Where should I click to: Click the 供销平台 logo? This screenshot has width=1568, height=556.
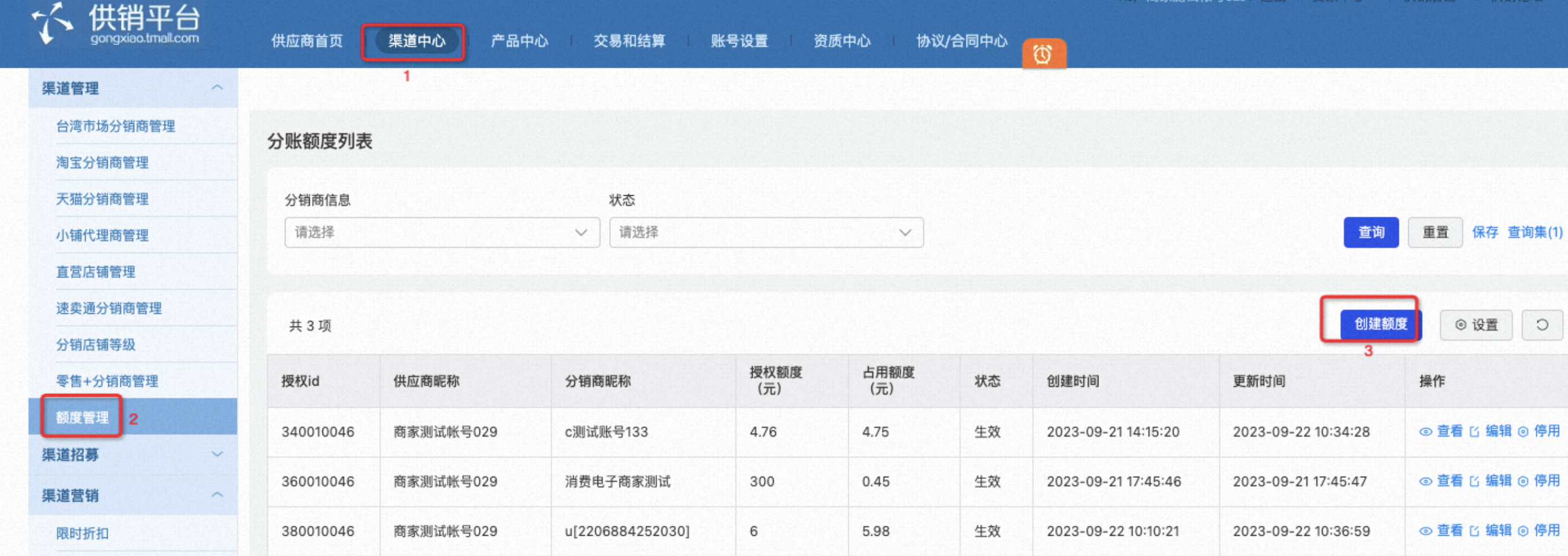(116, 24)
